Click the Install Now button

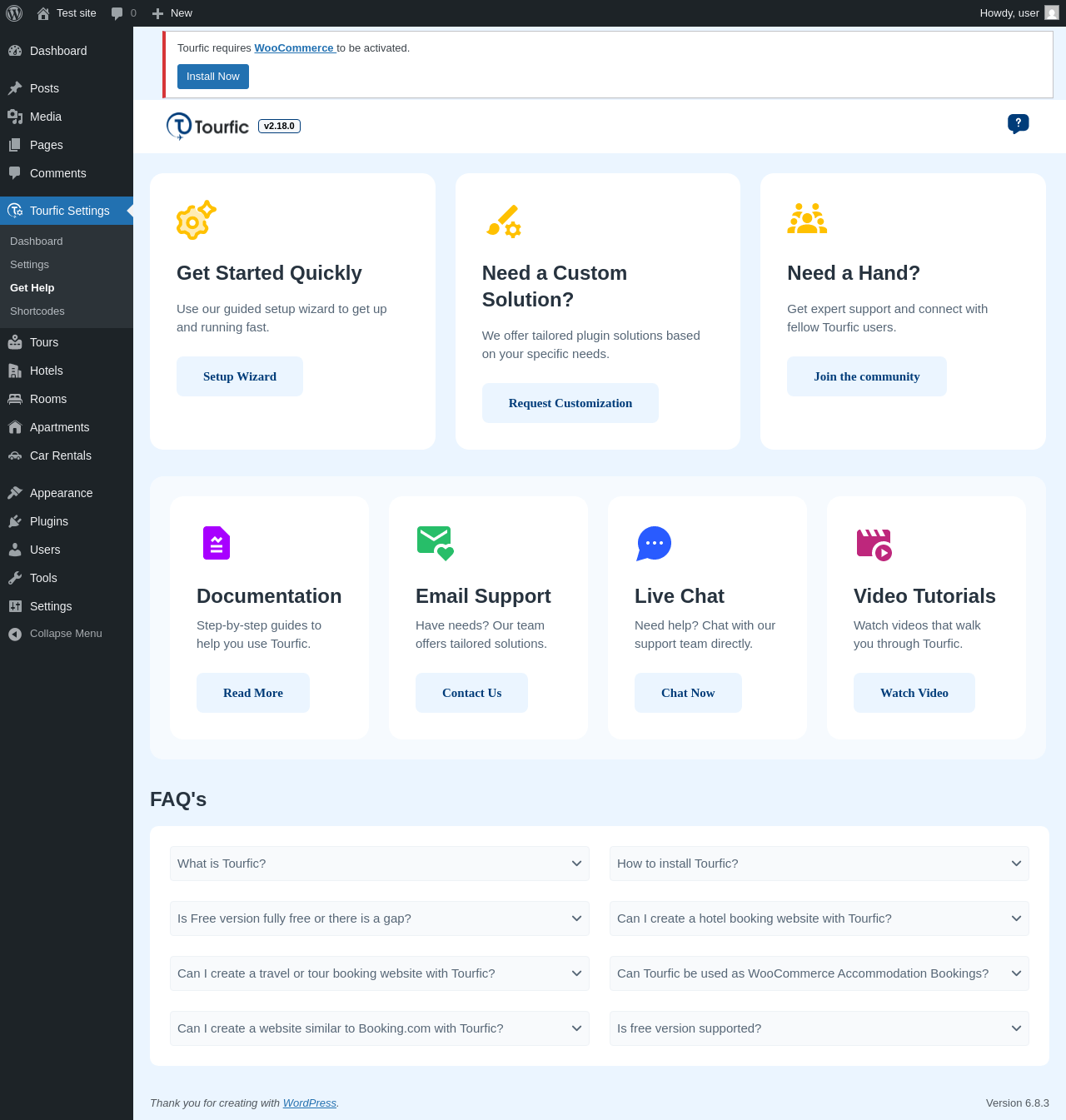click(x=213, y=77)
